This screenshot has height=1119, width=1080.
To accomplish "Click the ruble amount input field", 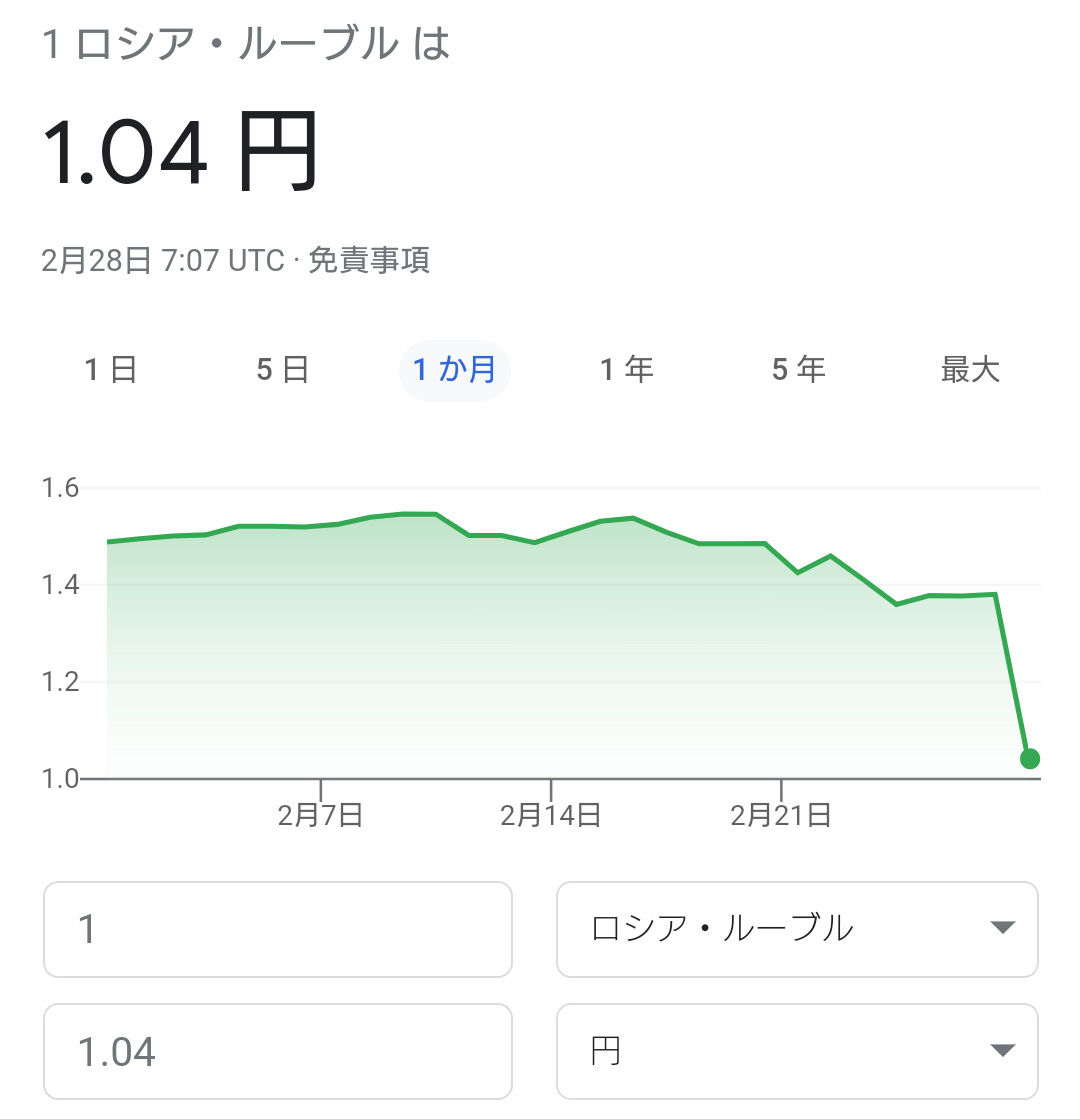I will tap(278, 929).
